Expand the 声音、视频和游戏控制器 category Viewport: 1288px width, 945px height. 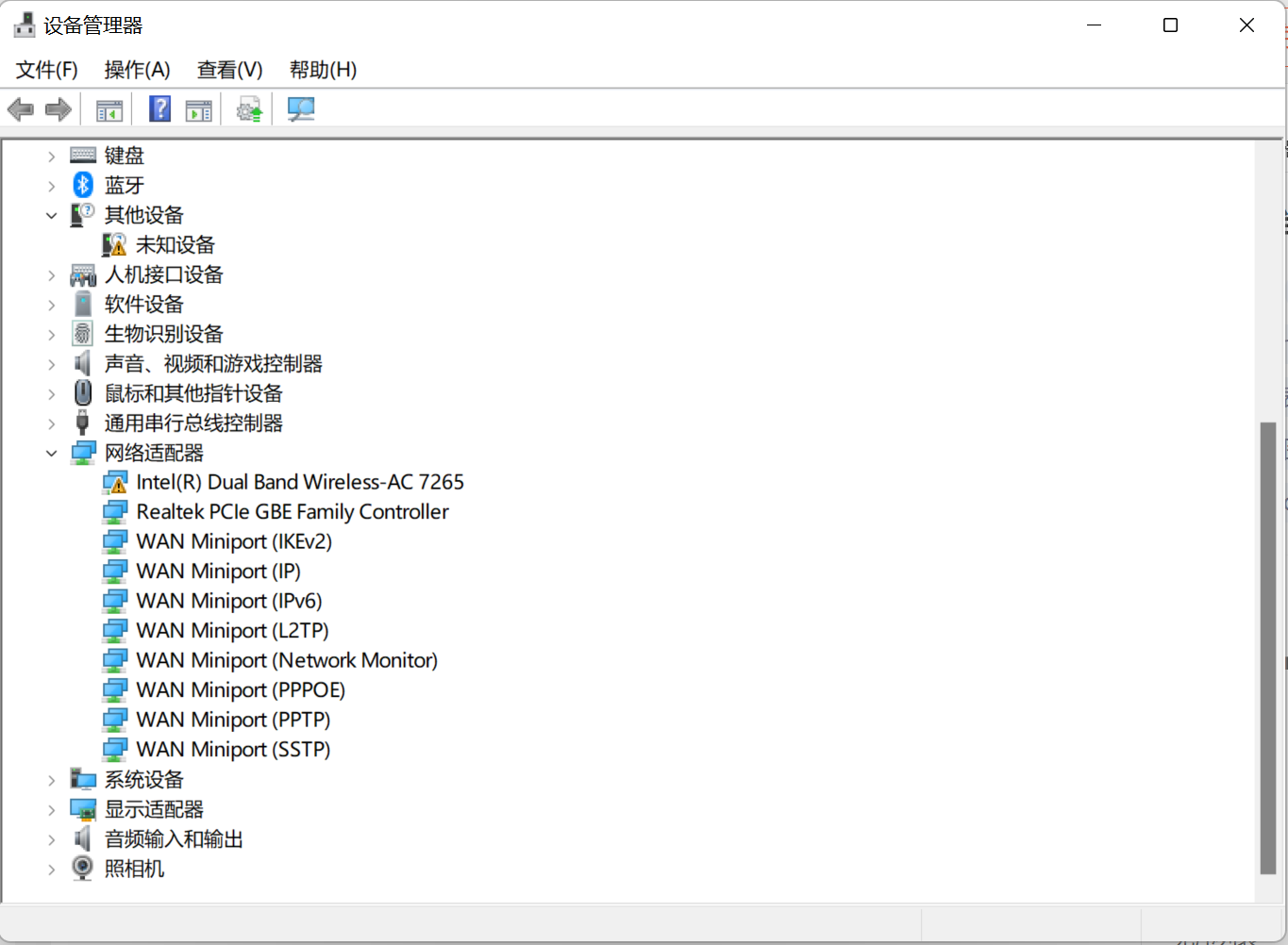(x=52, y=364)
